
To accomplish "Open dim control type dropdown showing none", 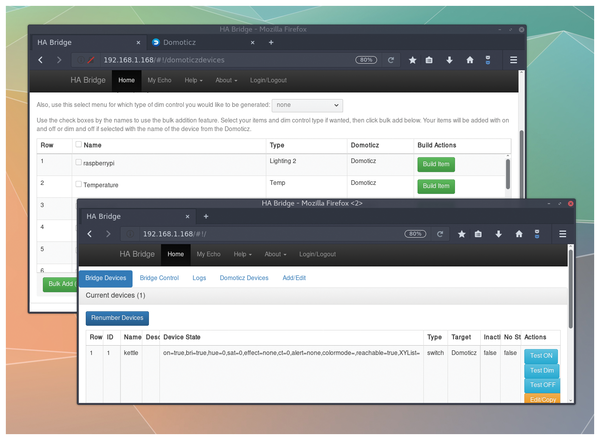I will 307,105.
